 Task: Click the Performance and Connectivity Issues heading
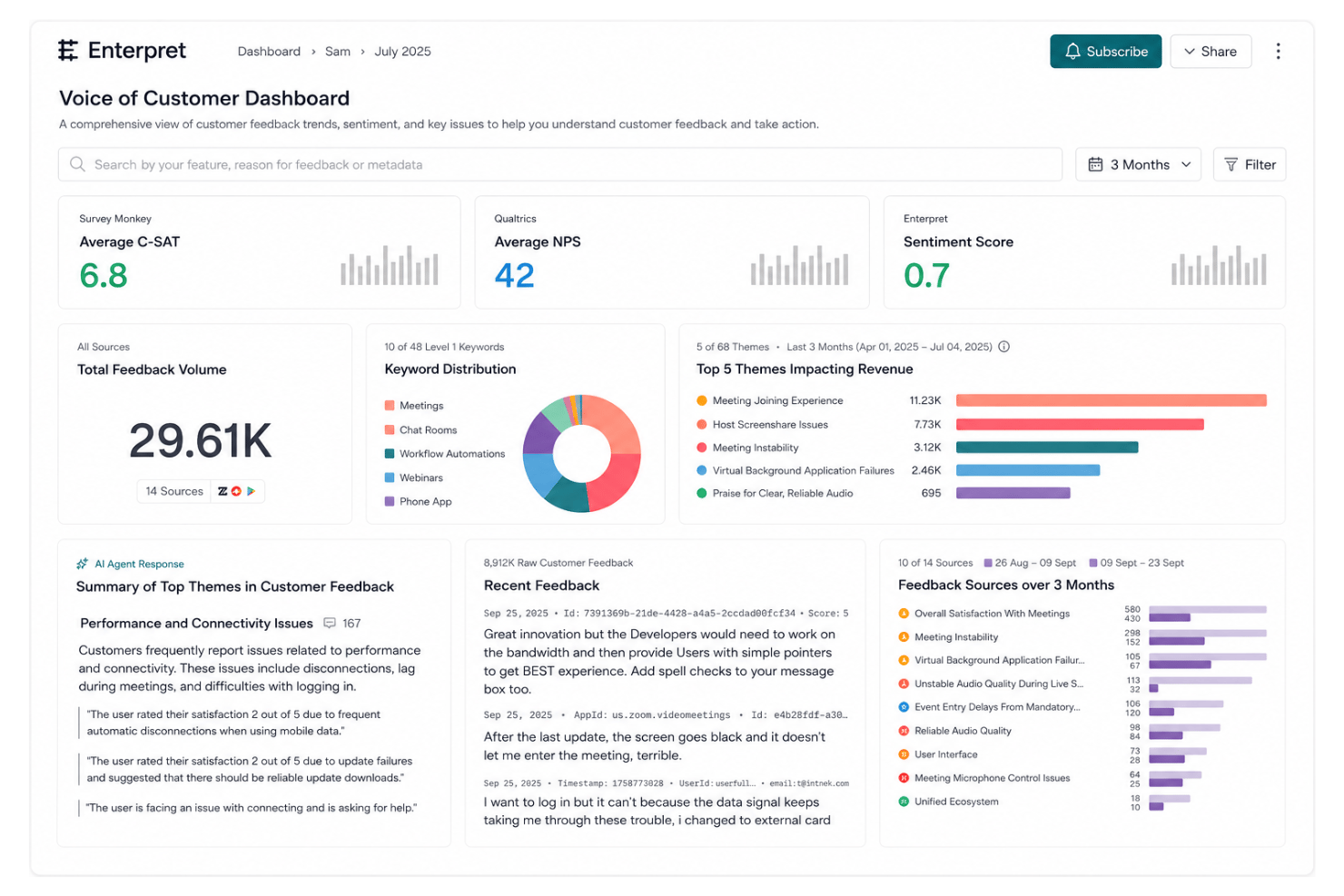(x=196, y=624)
